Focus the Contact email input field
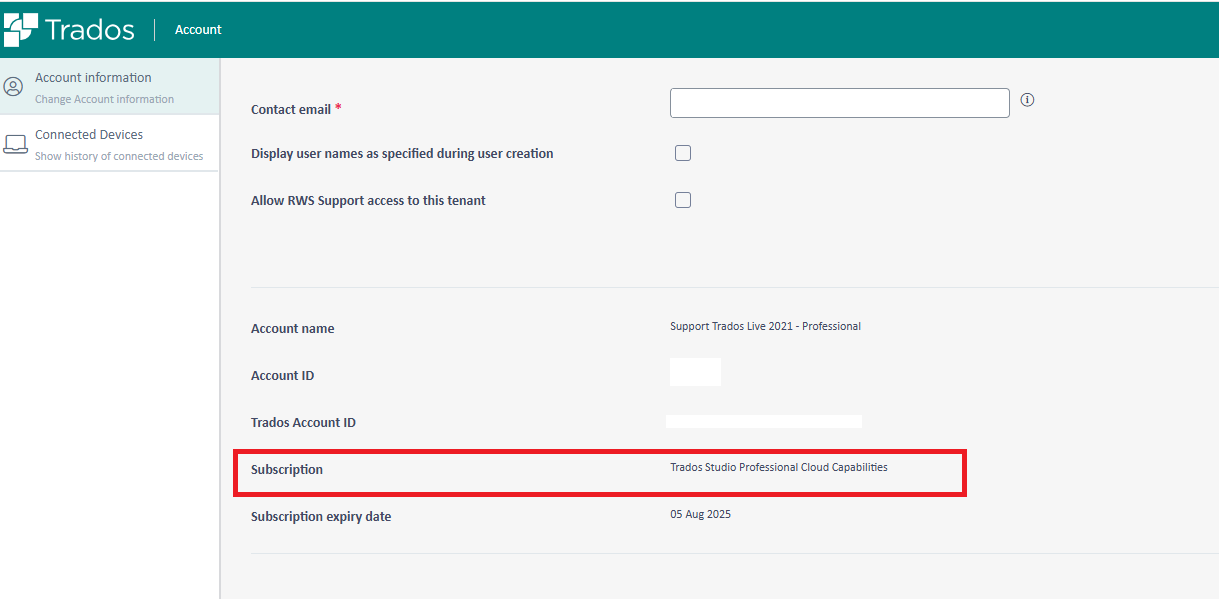 (839, 103)
